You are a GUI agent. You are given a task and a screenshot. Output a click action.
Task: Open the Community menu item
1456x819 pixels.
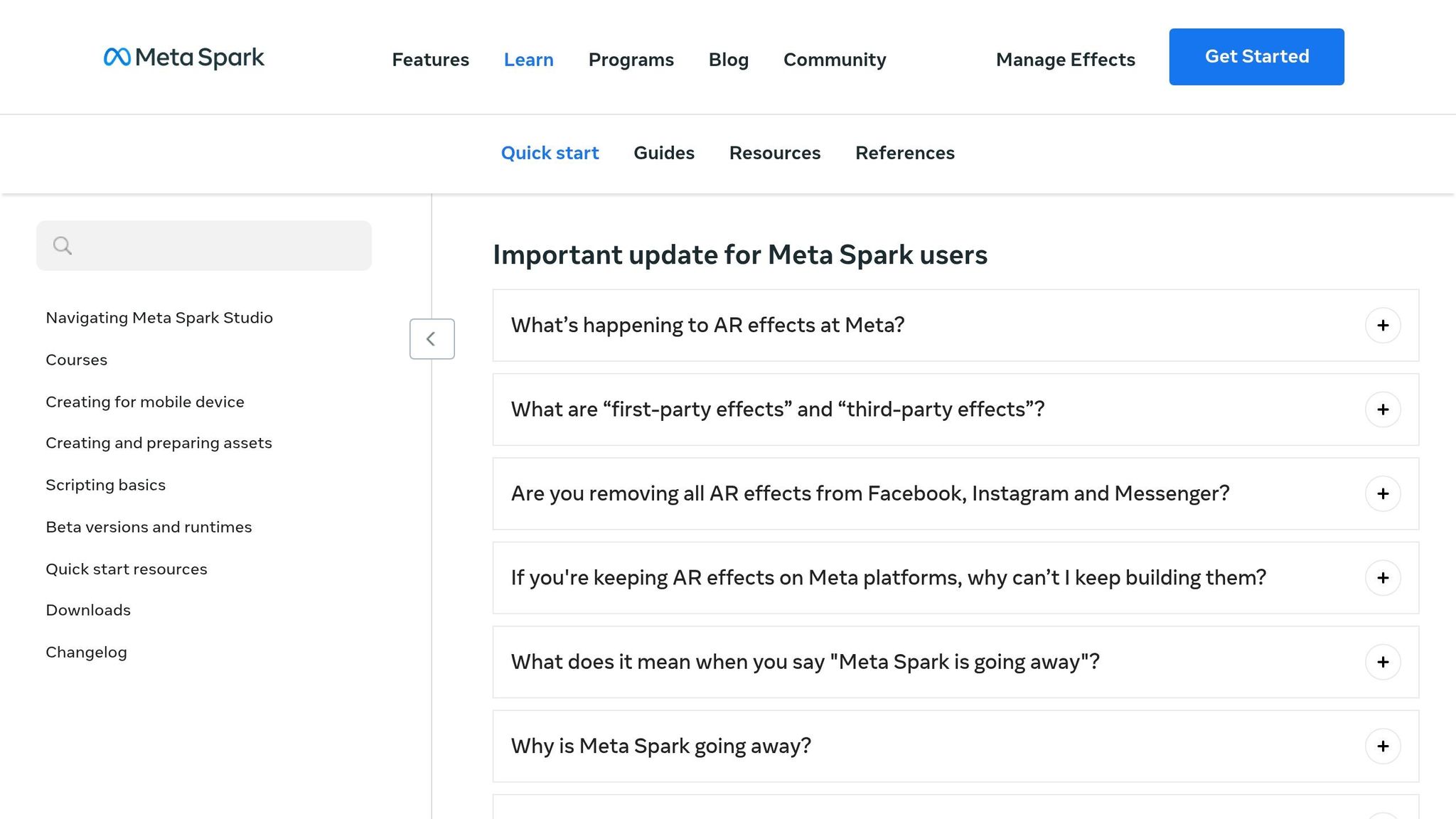[835, 60]
